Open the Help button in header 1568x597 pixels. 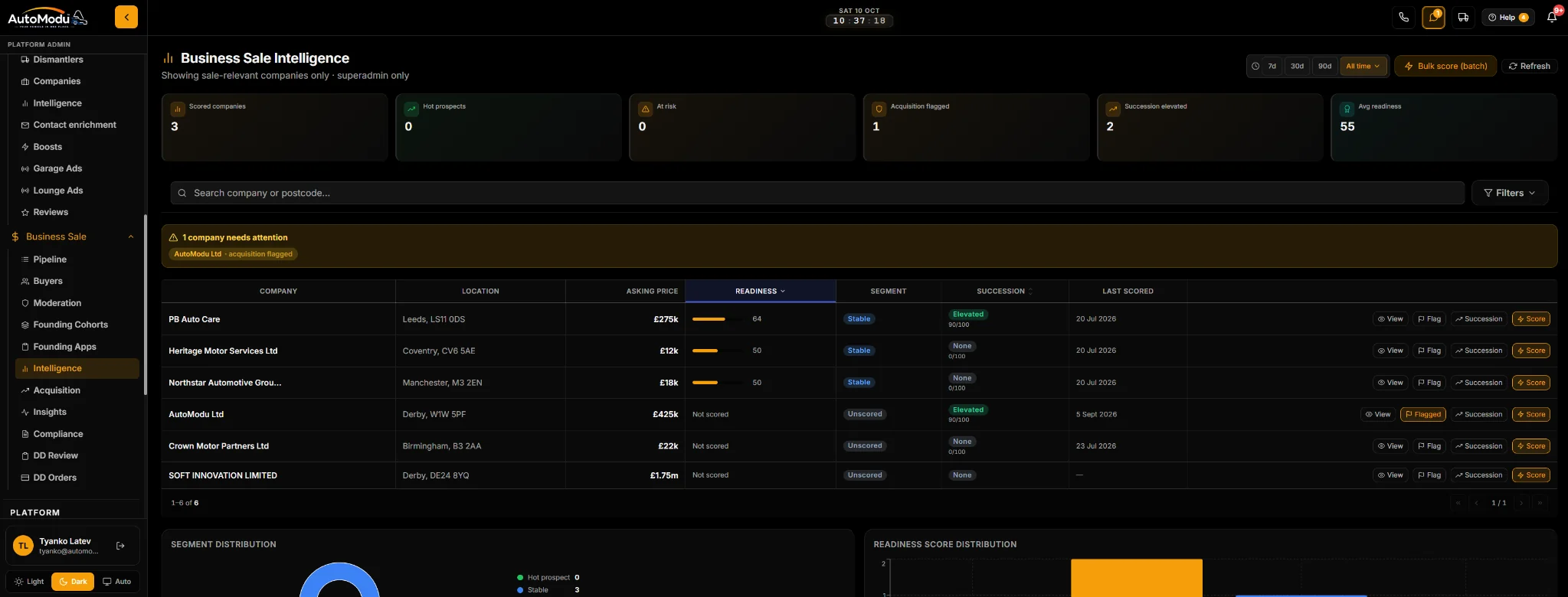[1507, 17]
